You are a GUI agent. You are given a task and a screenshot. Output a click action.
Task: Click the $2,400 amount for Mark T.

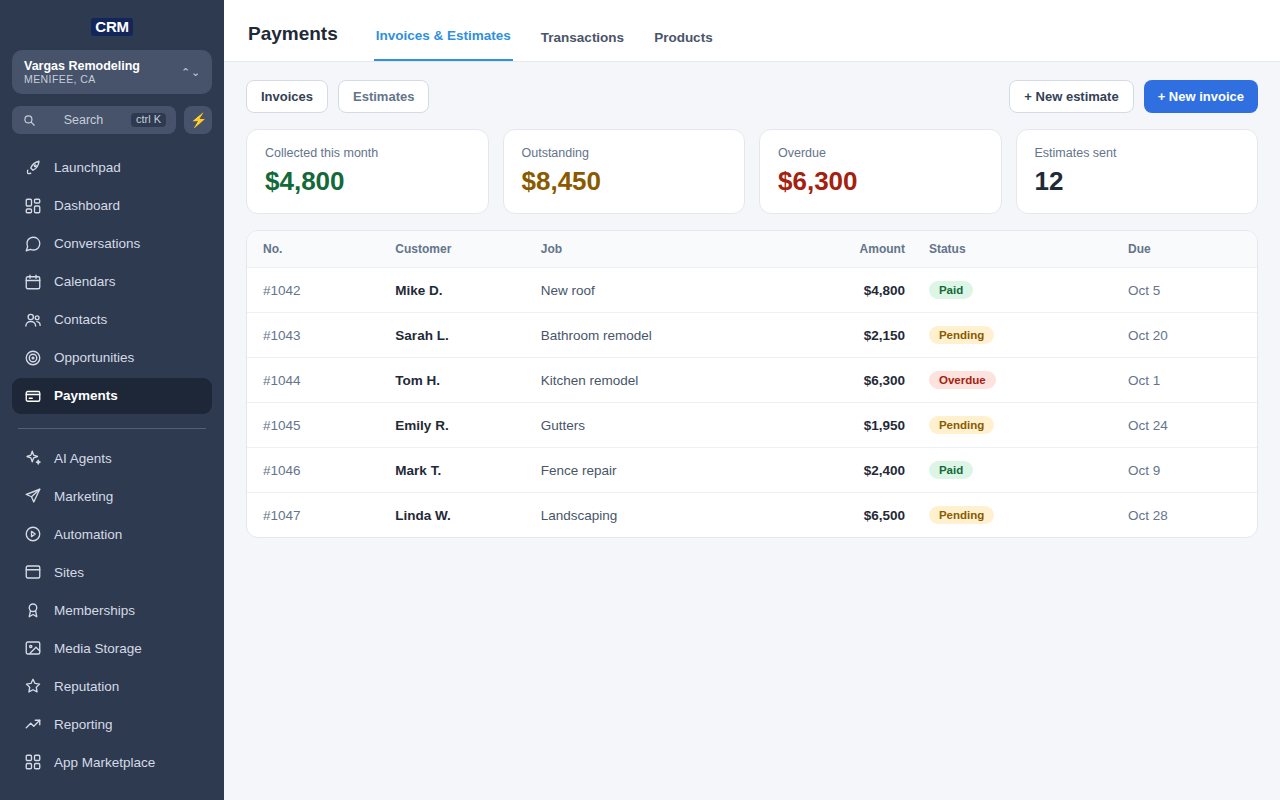[884, 471]
